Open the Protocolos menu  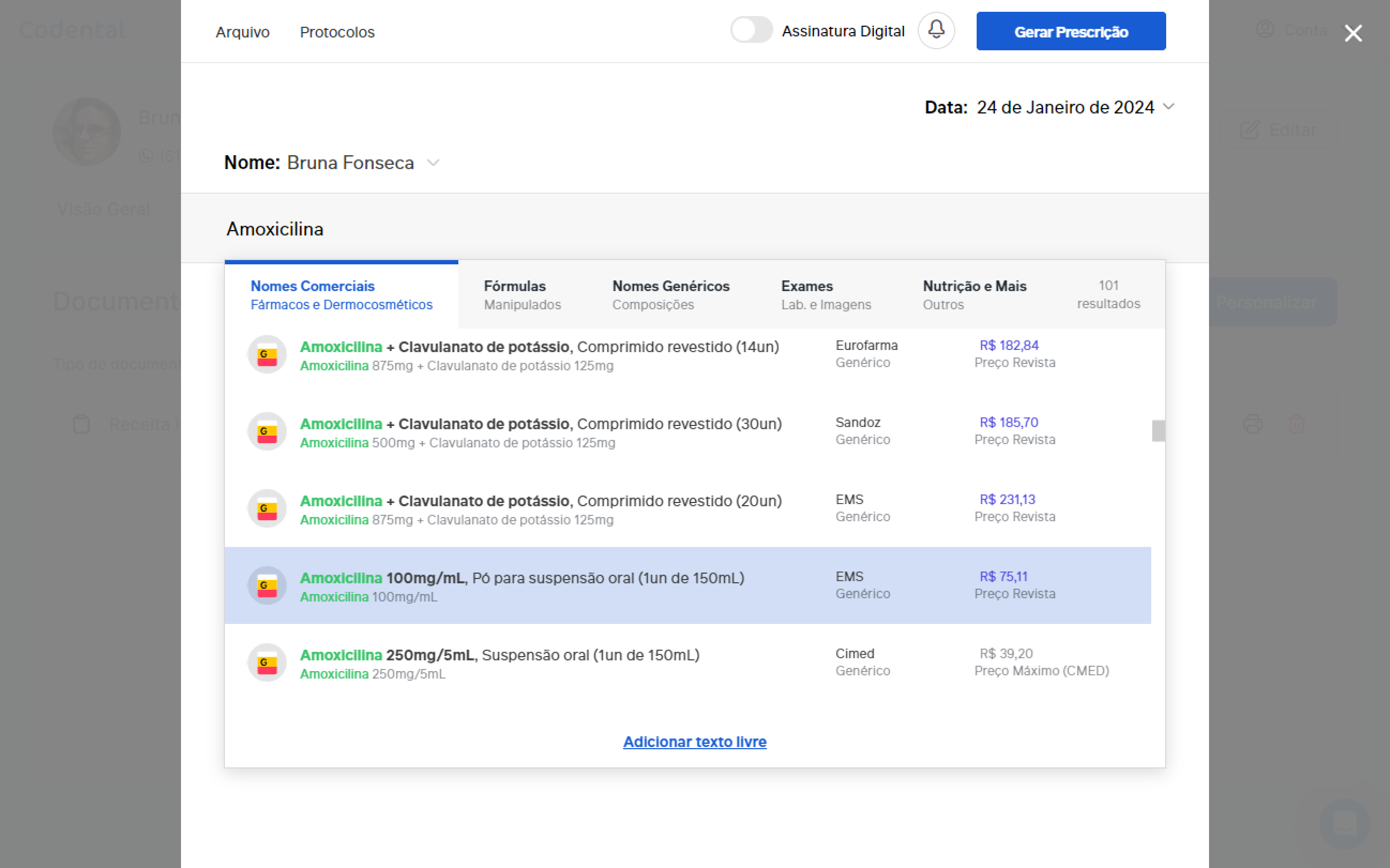(x=337, y=32)
